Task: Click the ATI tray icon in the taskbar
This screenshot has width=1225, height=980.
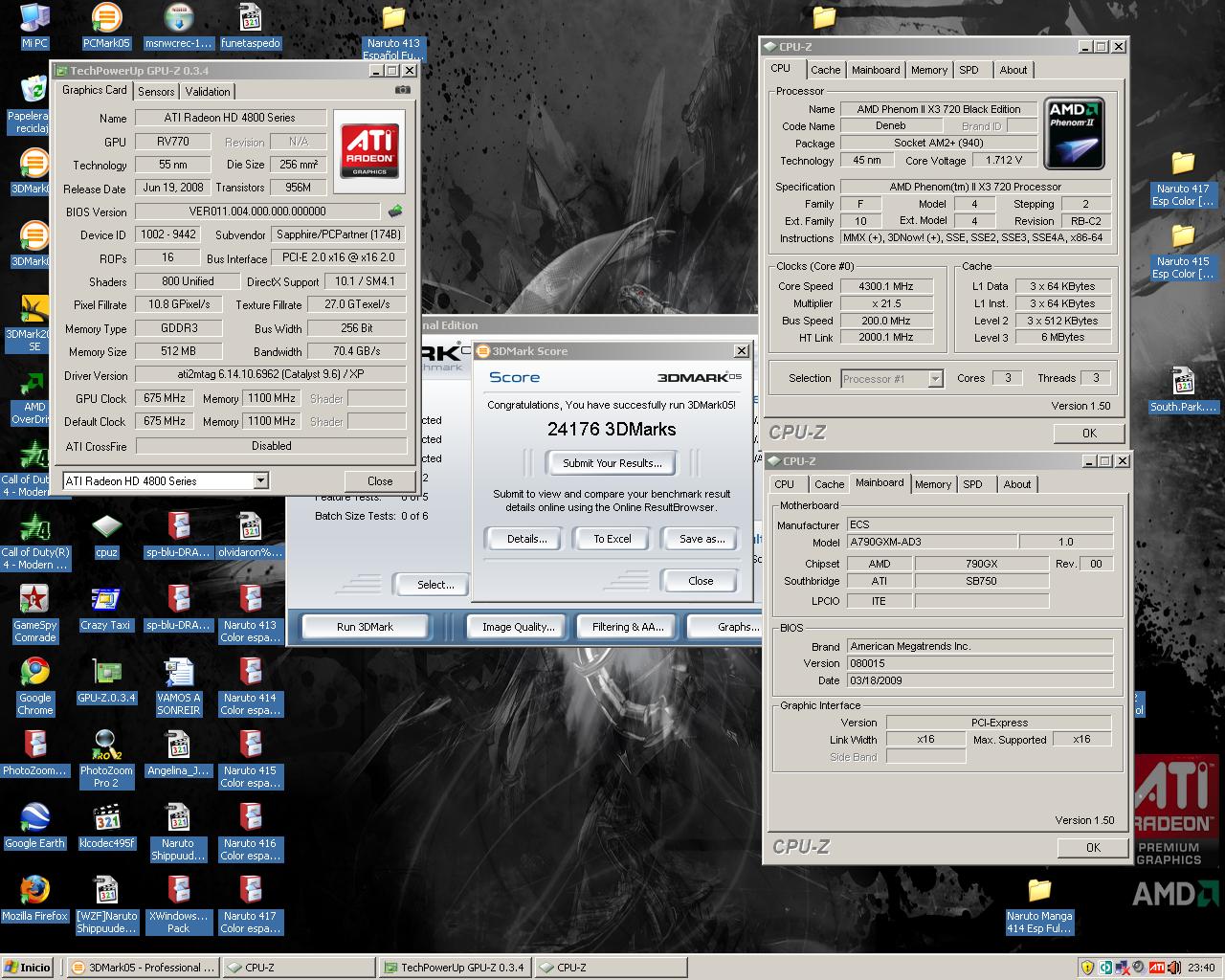Action: 1156,968
